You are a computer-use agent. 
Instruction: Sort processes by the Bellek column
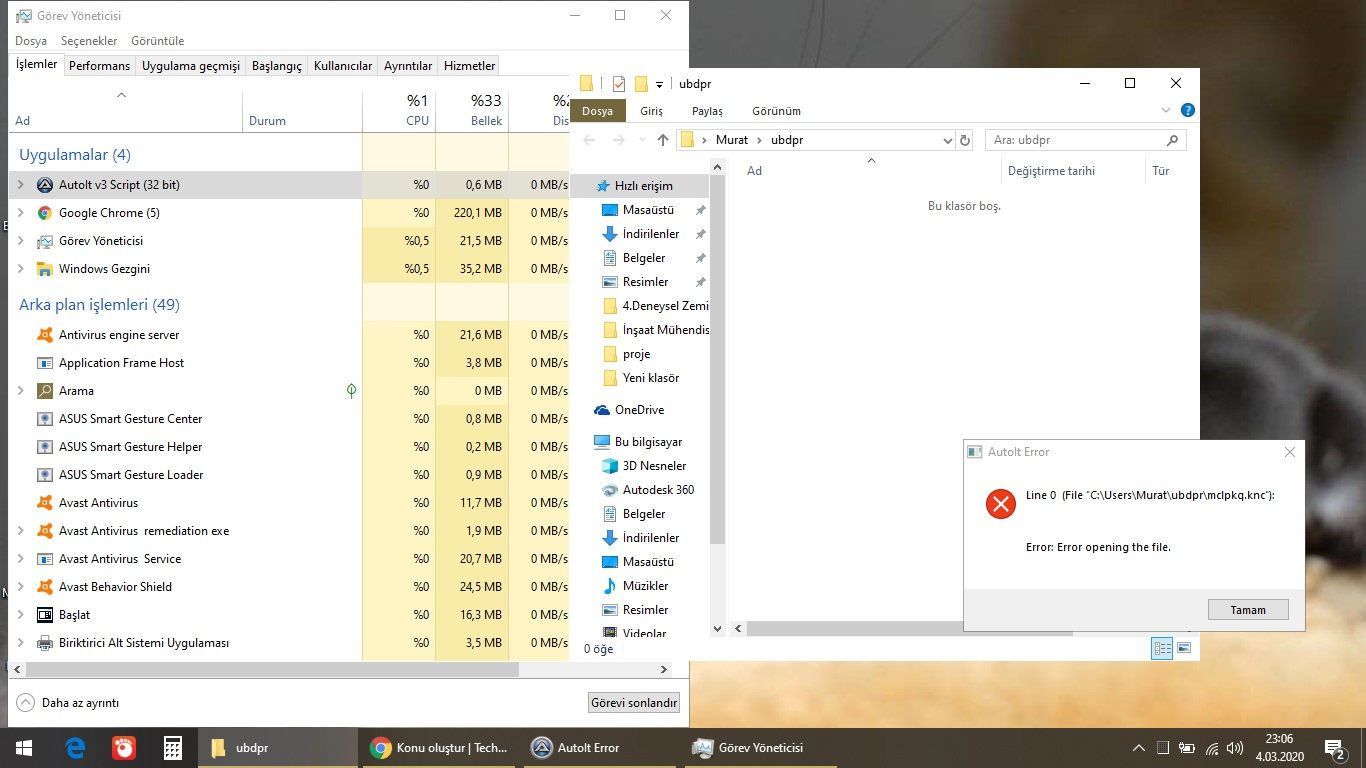472,110
